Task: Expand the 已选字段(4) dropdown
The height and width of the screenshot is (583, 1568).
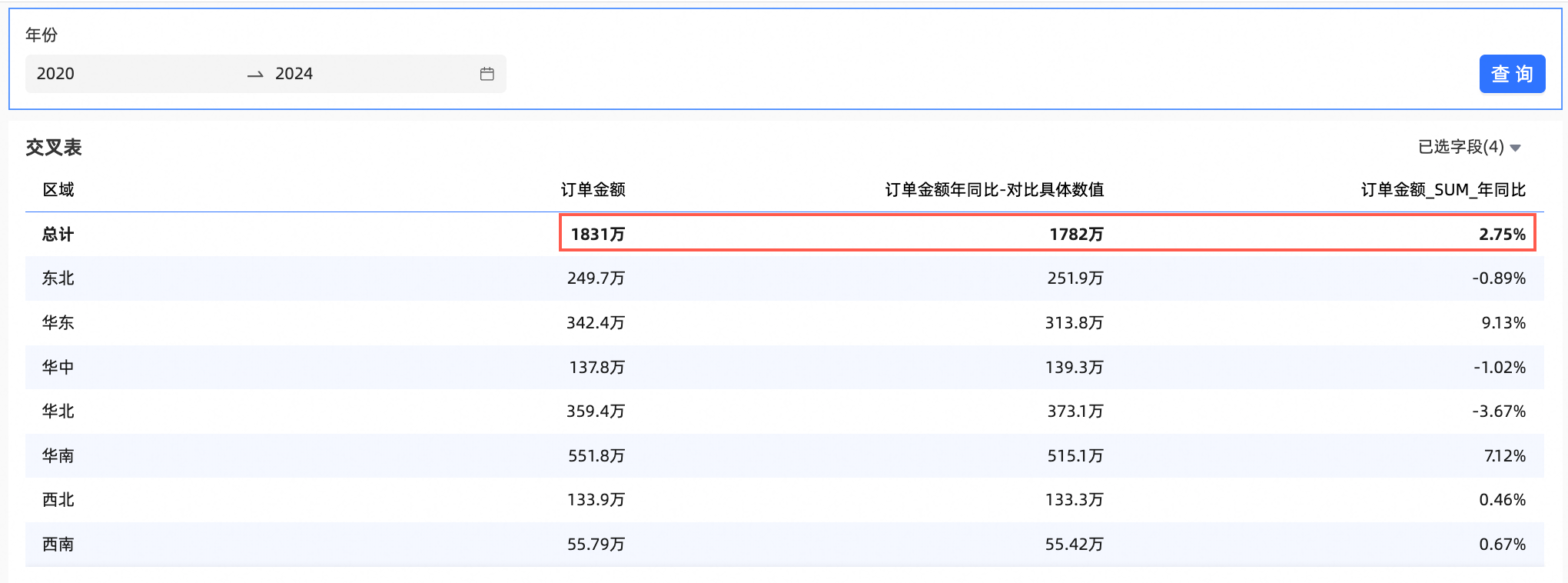Action: click(x=1469, y=147)
